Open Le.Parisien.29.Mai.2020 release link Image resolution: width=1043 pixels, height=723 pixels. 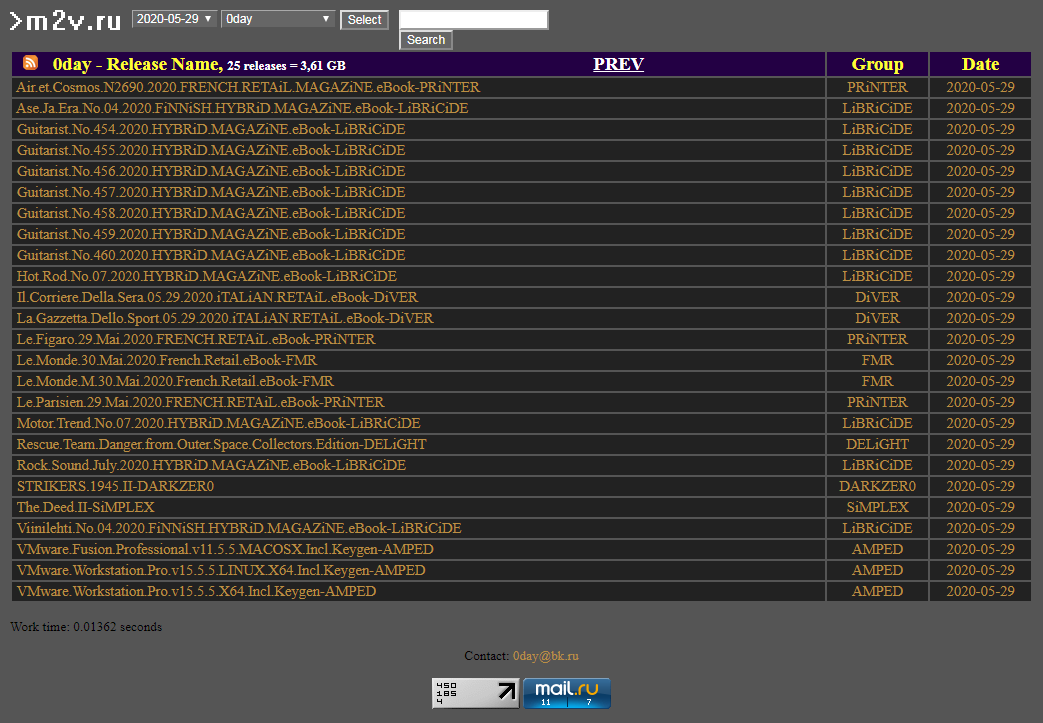pos(200,402)
